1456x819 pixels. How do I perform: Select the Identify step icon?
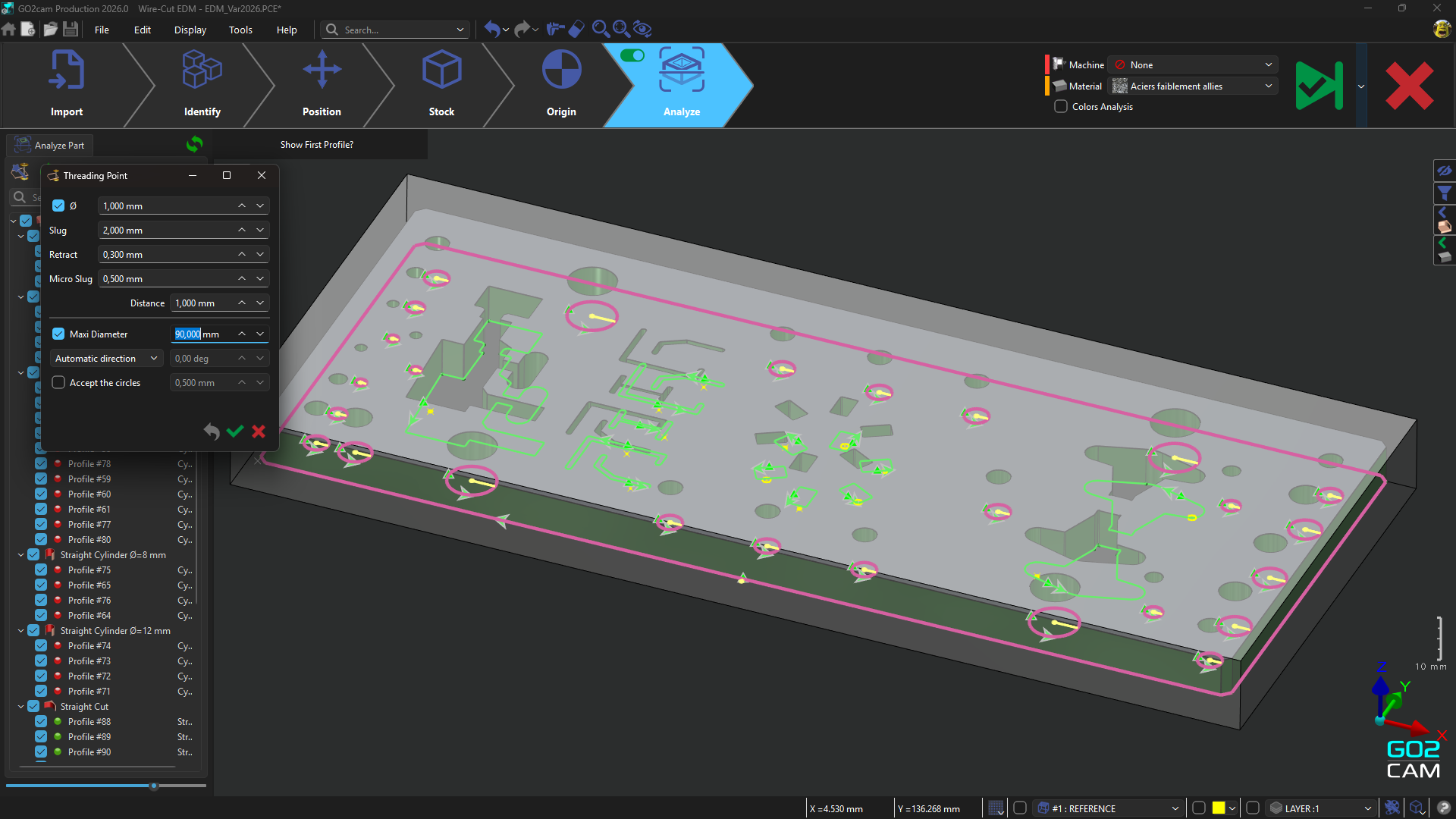(202, 71)
